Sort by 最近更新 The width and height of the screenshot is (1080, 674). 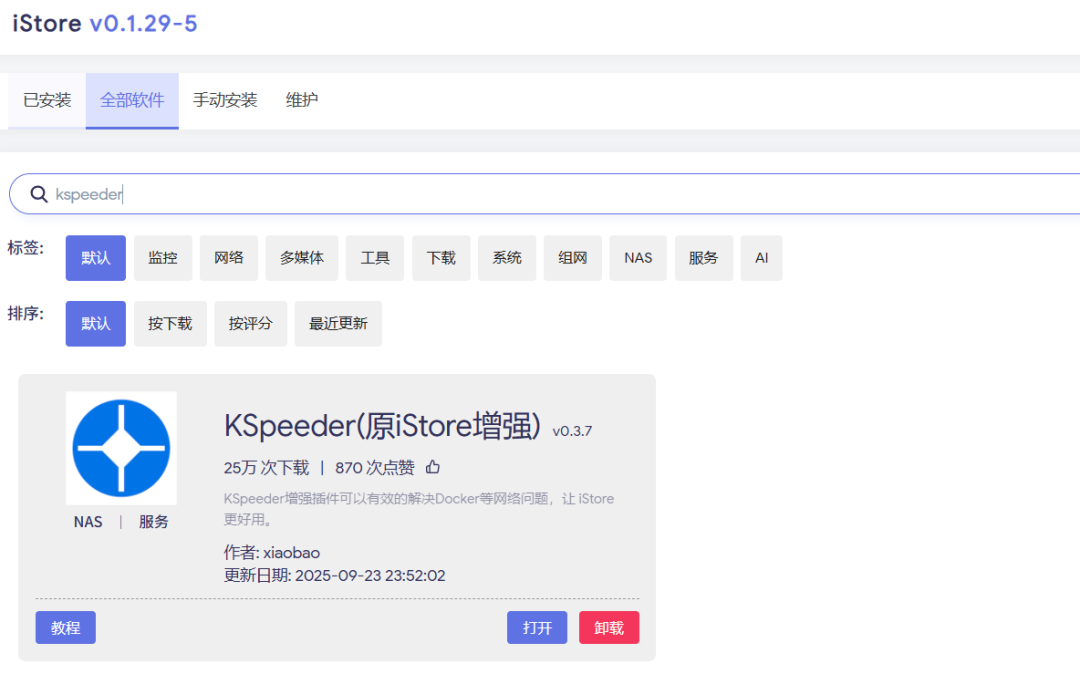point(338,324)
